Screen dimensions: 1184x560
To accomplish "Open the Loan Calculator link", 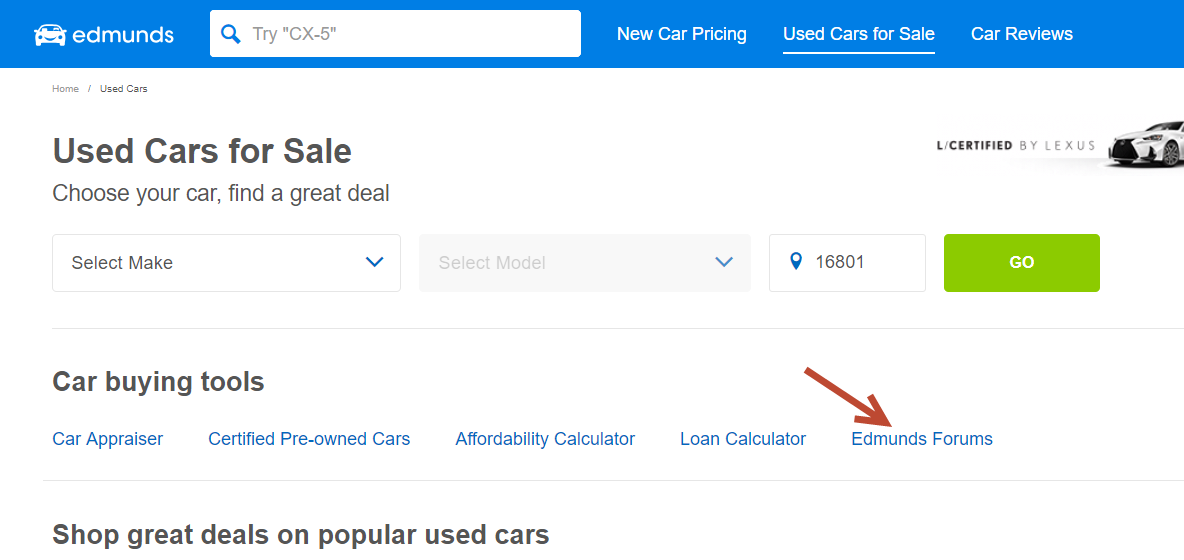I will coord(743,438).
